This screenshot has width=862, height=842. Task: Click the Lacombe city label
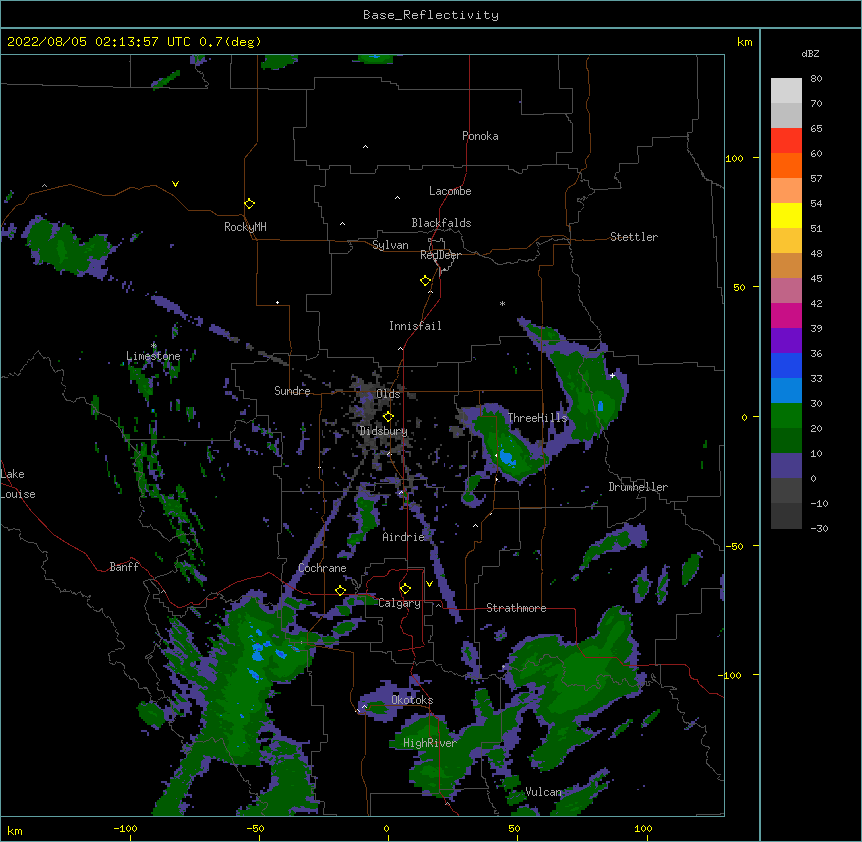click(x=450, y=191)
